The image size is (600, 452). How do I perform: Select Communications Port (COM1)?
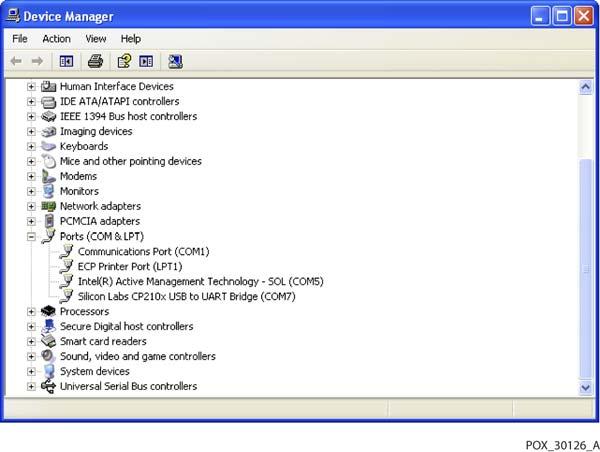click(x=143, y=251)
